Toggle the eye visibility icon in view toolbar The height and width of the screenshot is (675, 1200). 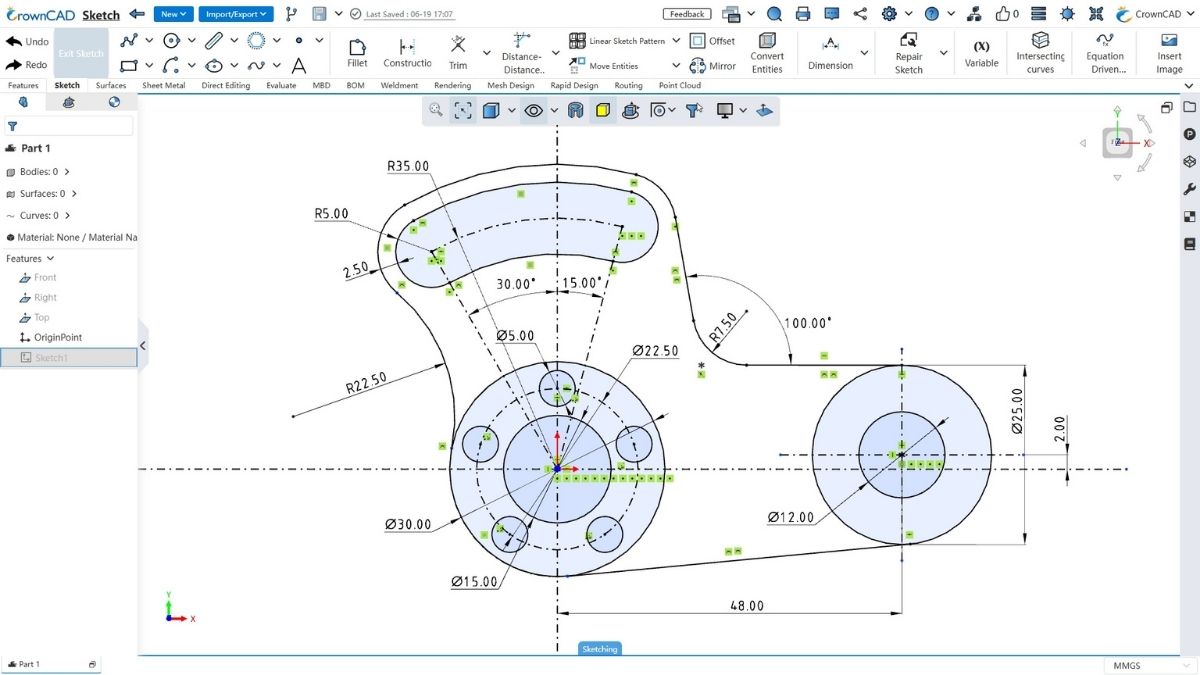pos(534,111)
